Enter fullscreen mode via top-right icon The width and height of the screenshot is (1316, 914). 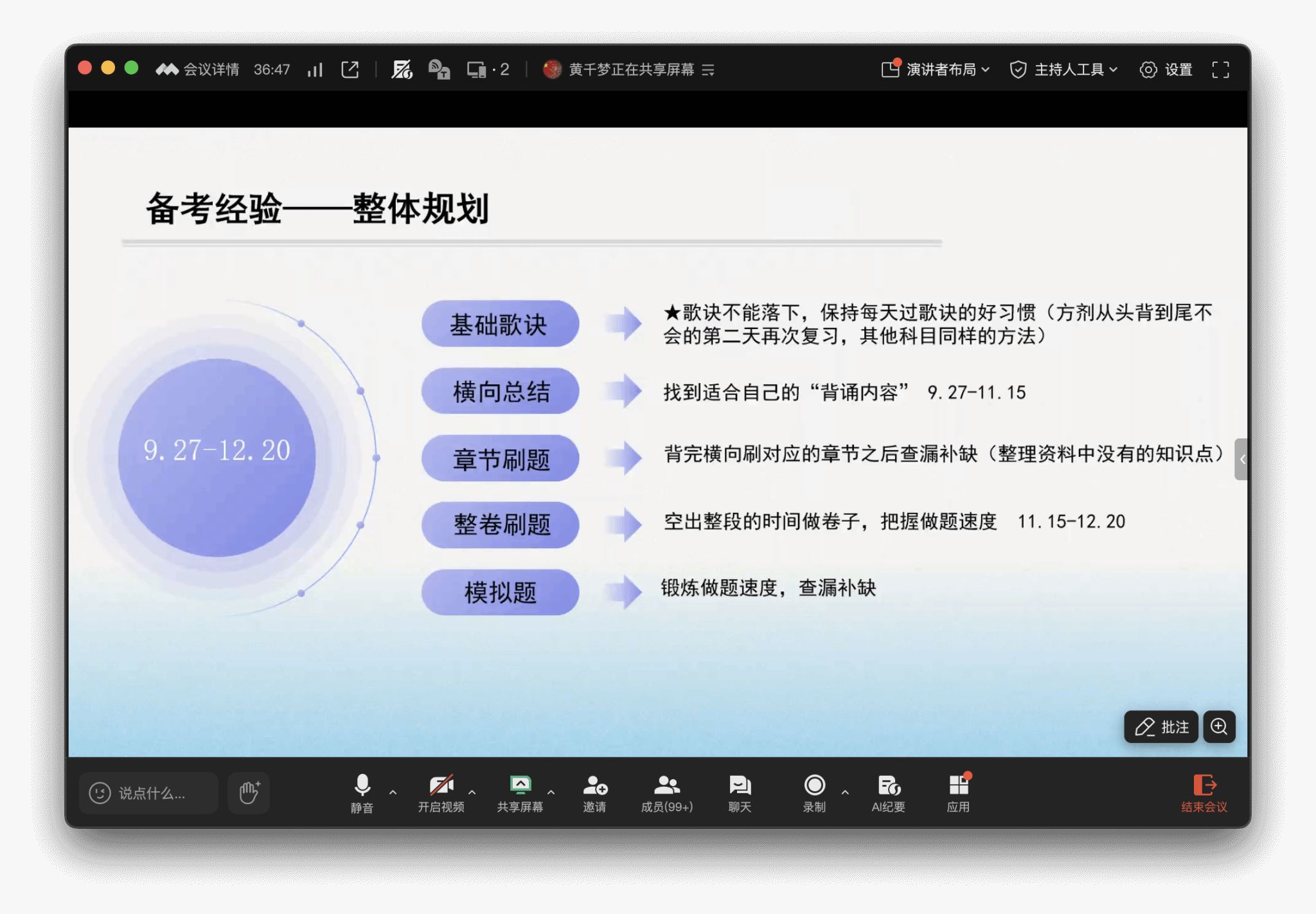[1220, 69]
